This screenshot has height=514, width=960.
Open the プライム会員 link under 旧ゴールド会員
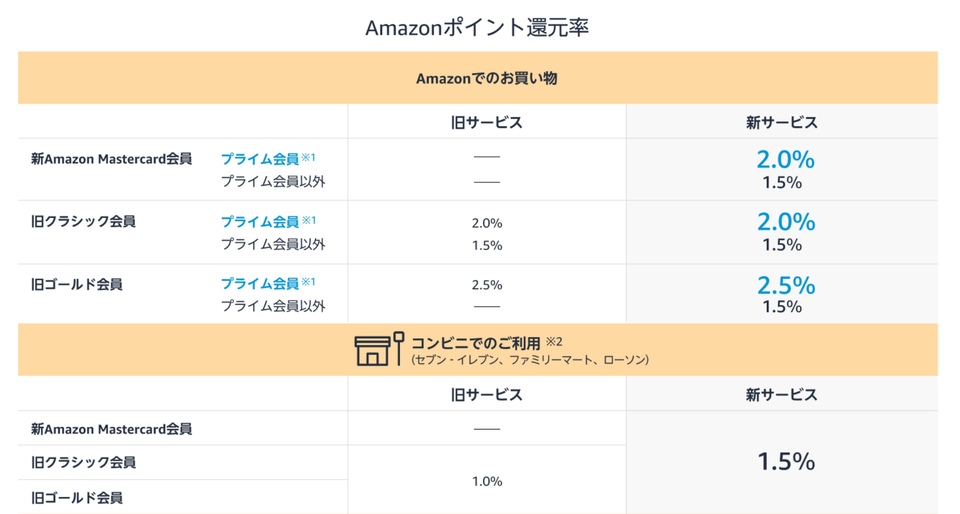[260, 283]
